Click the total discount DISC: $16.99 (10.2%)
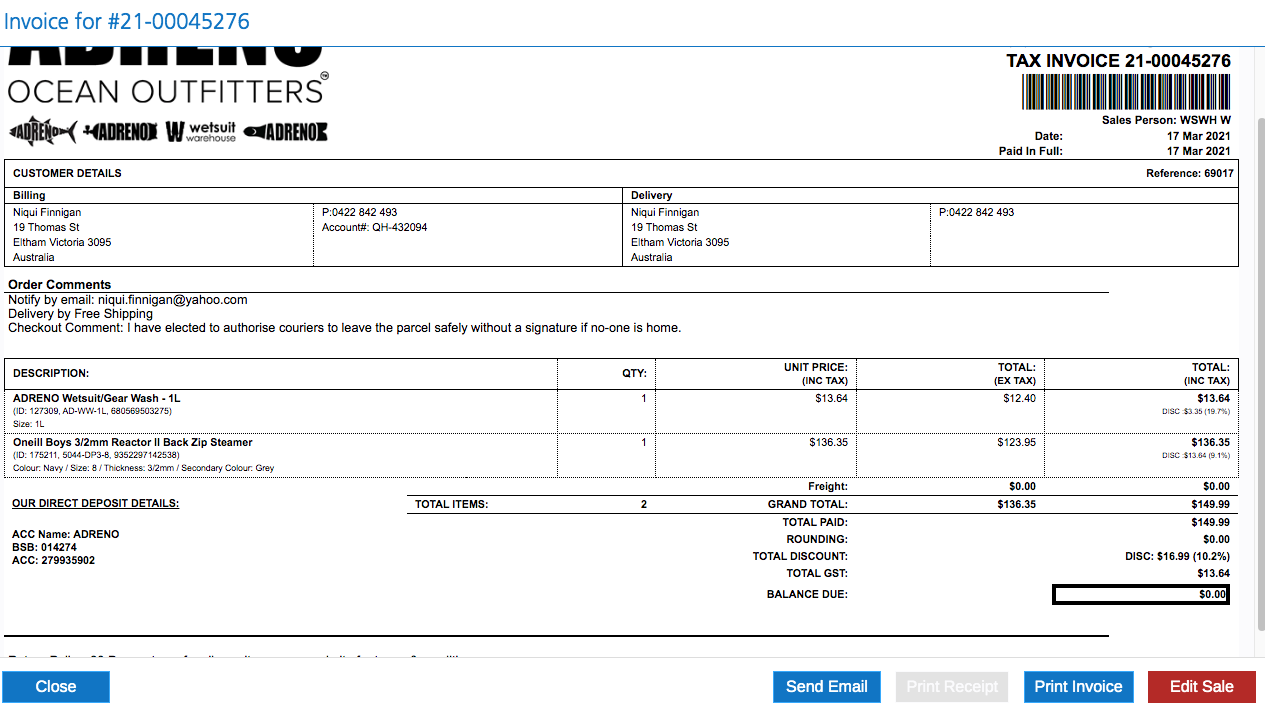The width and height of the screenshot is (1265, 703). click(x=1177, y=556)
